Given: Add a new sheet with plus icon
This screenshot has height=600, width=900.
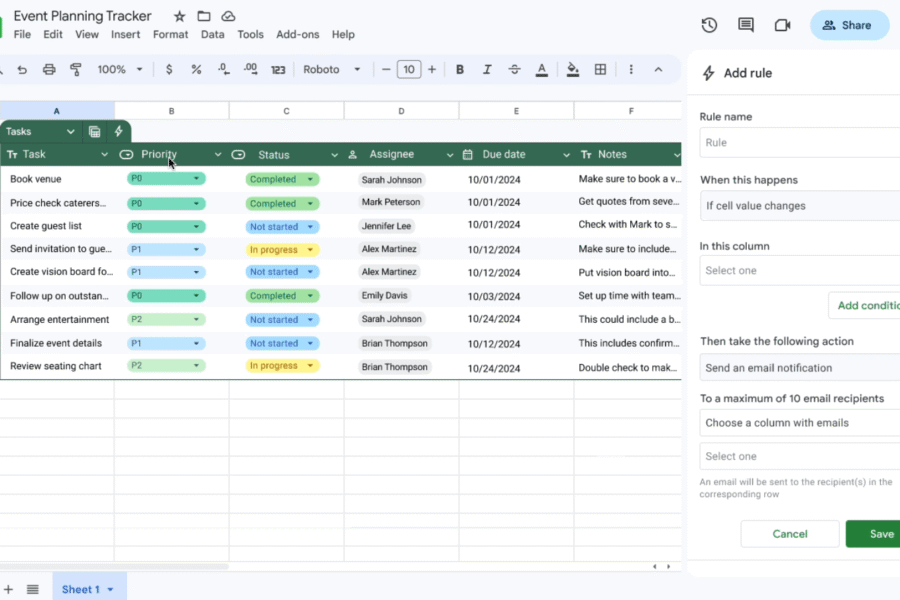Looking at the screenshot, I should pos(8,589).
